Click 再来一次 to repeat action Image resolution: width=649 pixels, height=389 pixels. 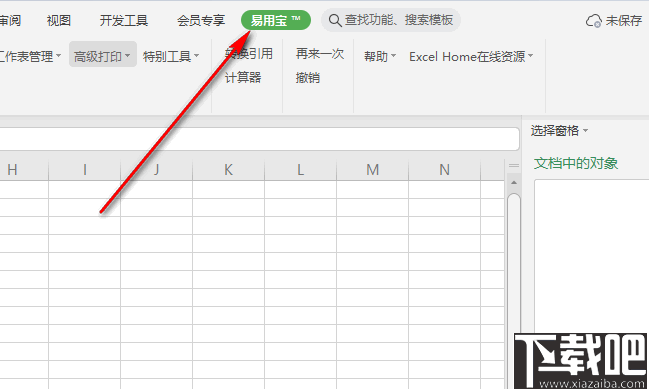tap(320, 53)
